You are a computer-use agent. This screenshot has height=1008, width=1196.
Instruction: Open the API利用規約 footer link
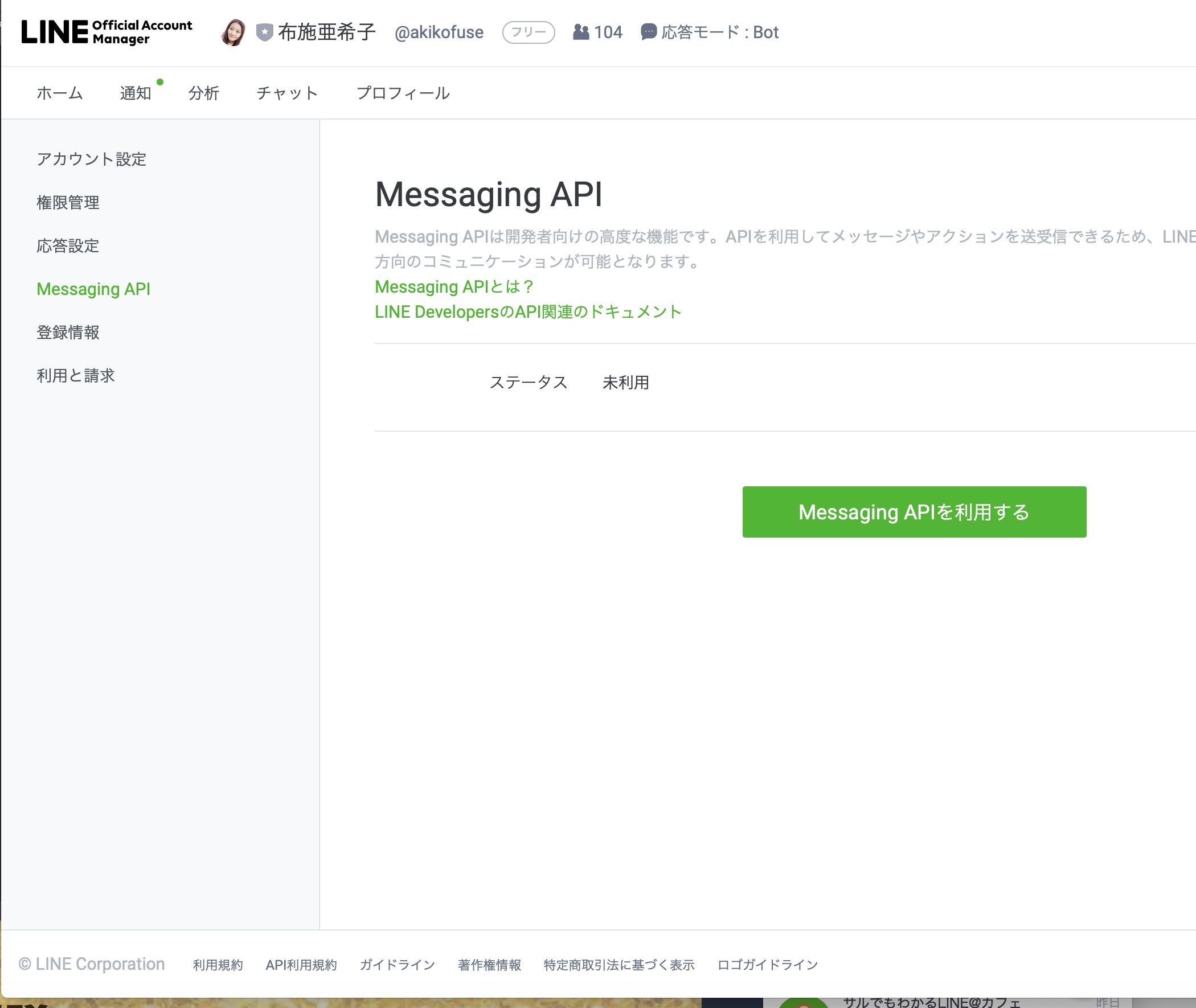301,965
